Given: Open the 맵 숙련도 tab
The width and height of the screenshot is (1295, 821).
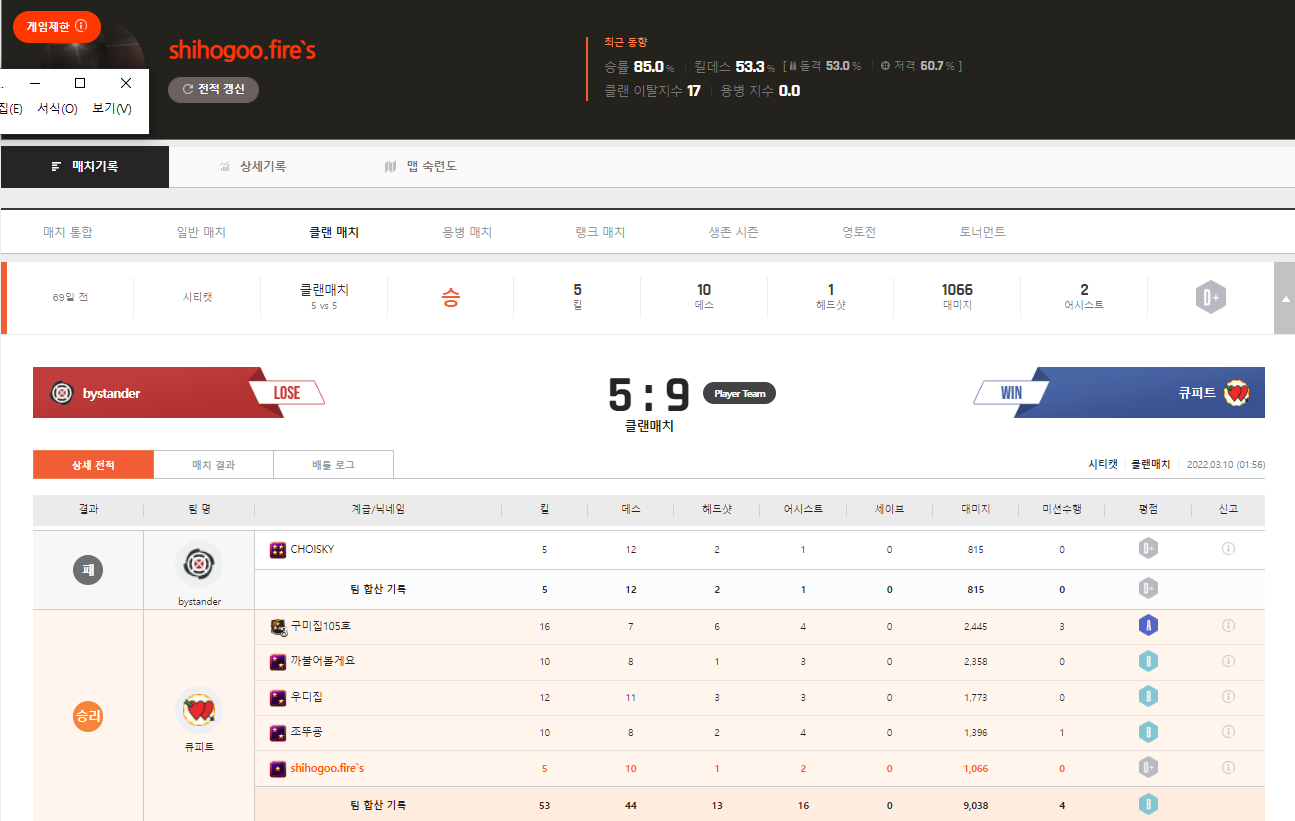Looking at the screenshot, I should [421, 166].
